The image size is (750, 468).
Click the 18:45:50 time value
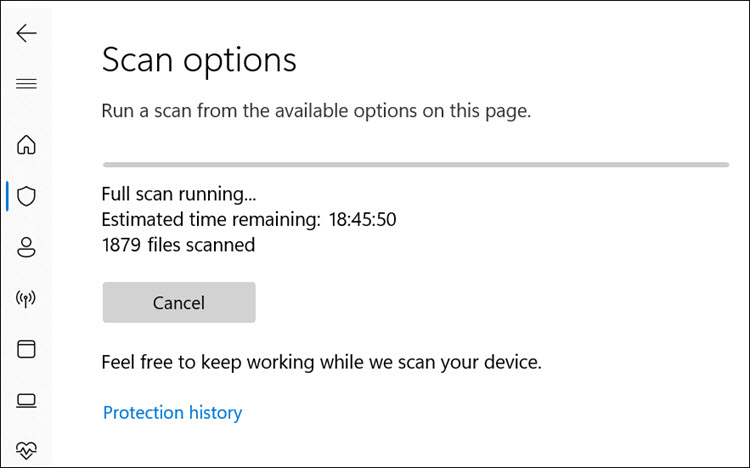click(362, 219)
